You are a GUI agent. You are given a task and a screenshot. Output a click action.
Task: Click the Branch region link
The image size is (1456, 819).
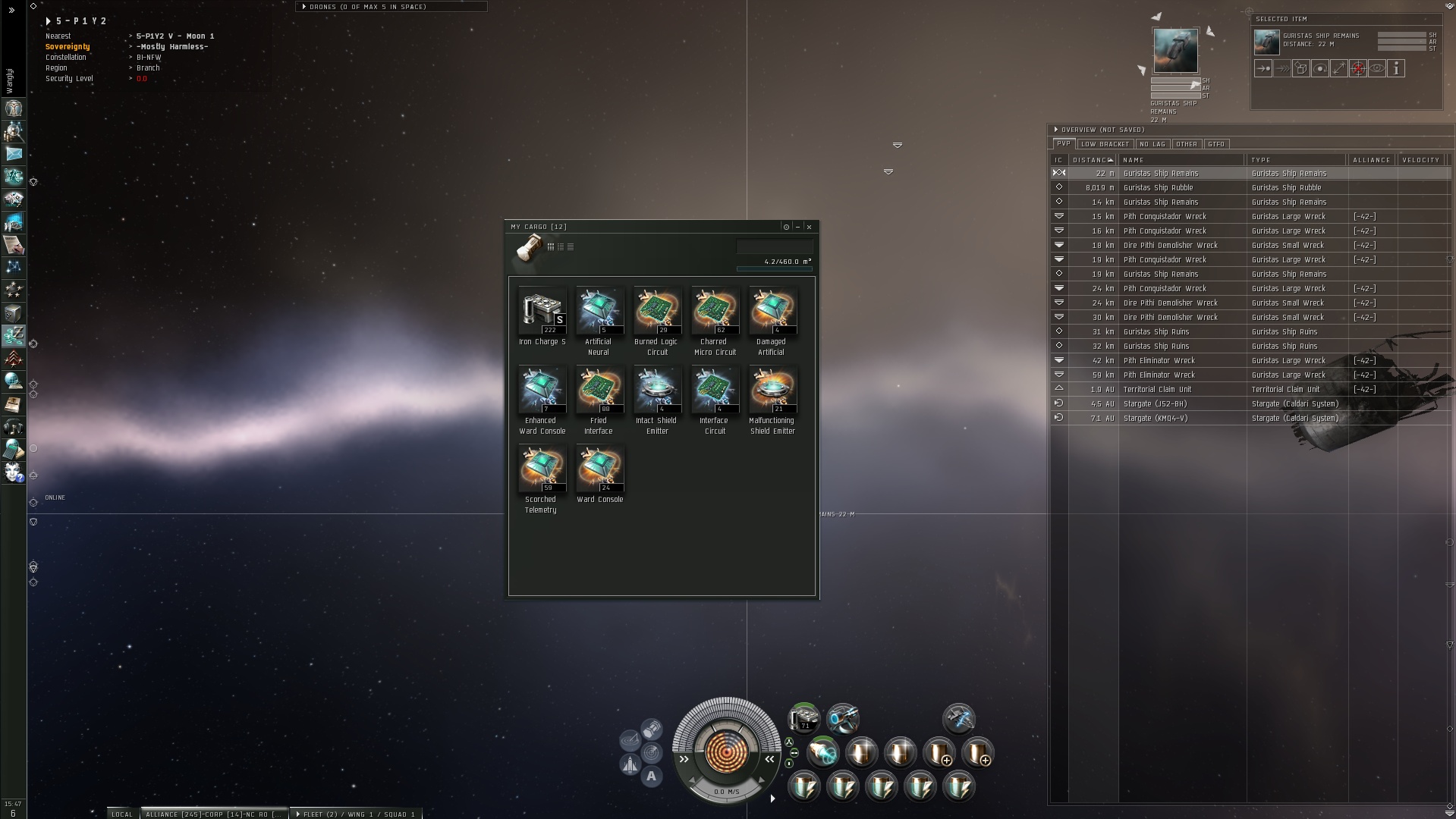point(148,68)
